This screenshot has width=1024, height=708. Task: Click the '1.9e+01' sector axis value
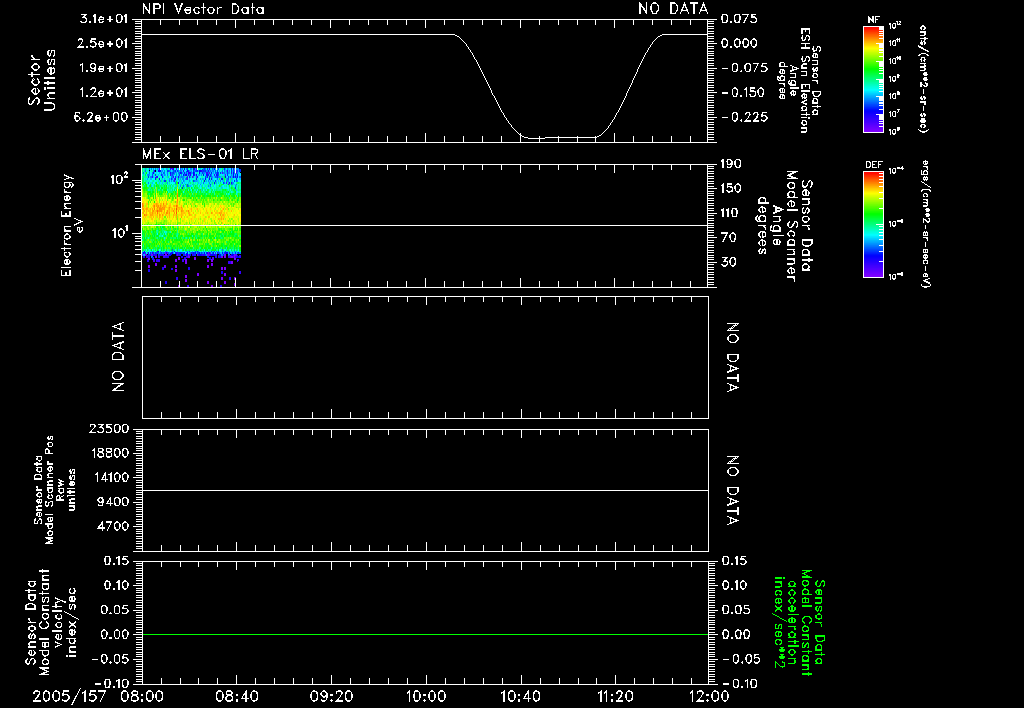click(x=104, y=68)
